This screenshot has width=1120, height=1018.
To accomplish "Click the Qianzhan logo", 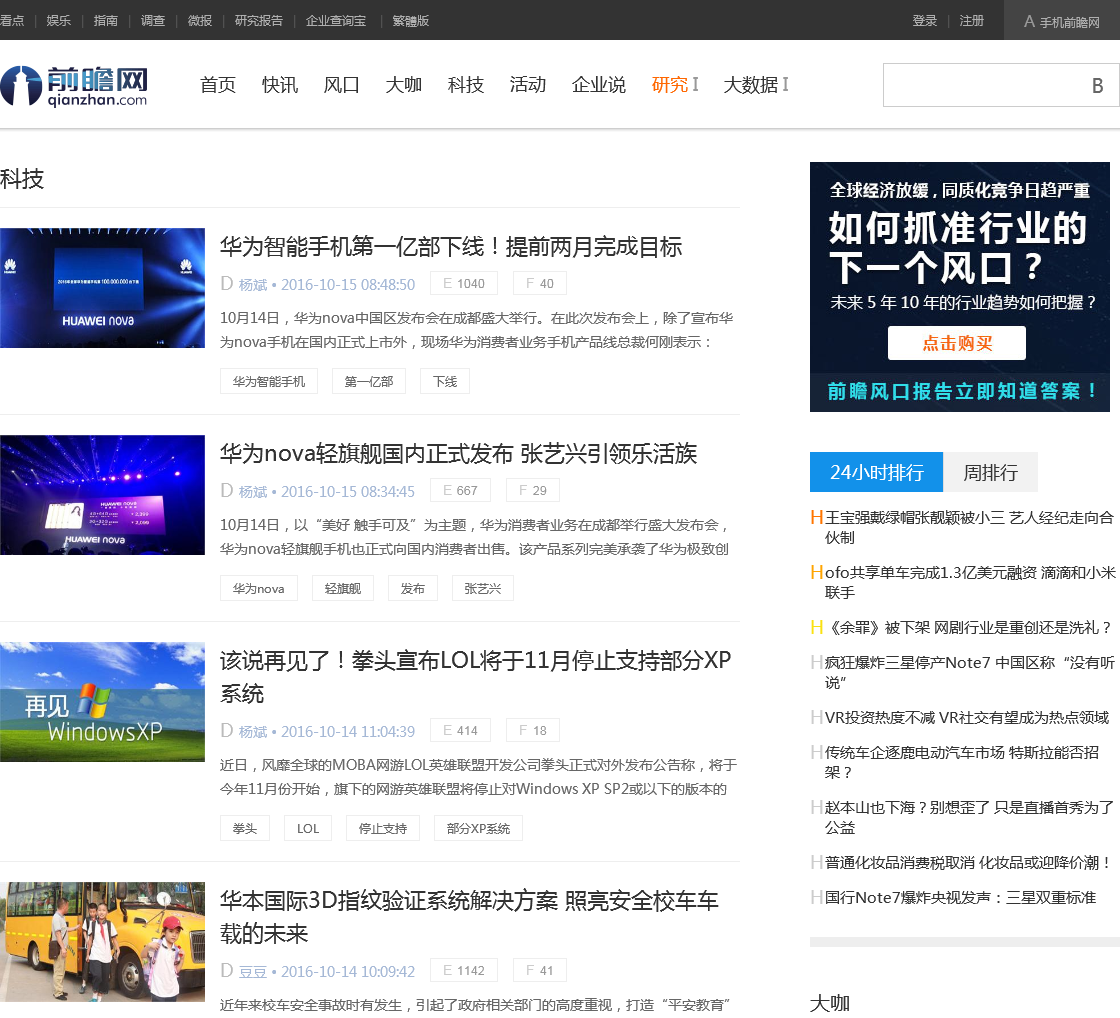I will point(74,86).
